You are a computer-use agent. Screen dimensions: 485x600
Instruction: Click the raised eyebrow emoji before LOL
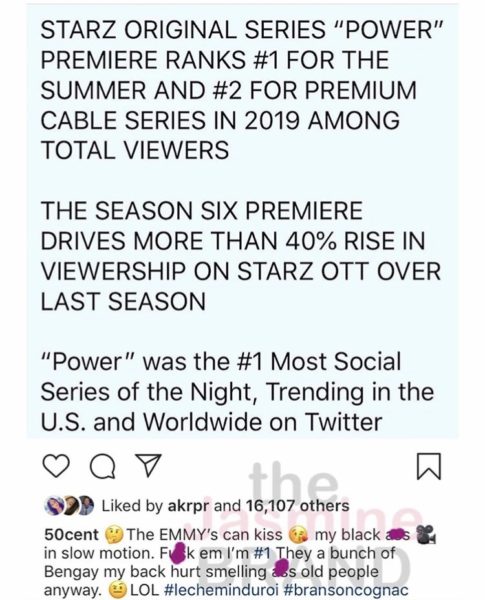coord(117,590)
